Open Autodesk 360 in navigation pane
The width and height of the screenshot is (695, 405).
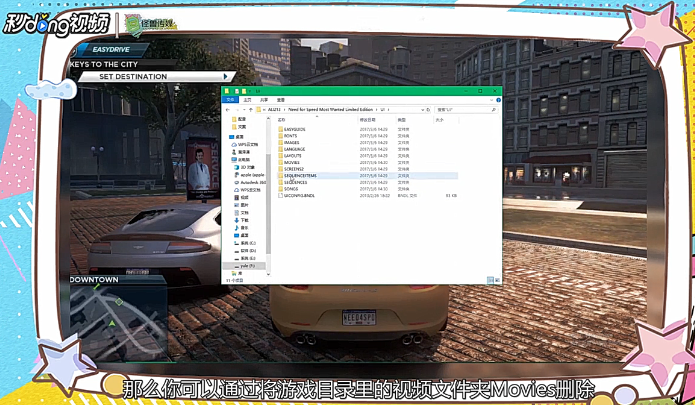click(x=250, y=183)
